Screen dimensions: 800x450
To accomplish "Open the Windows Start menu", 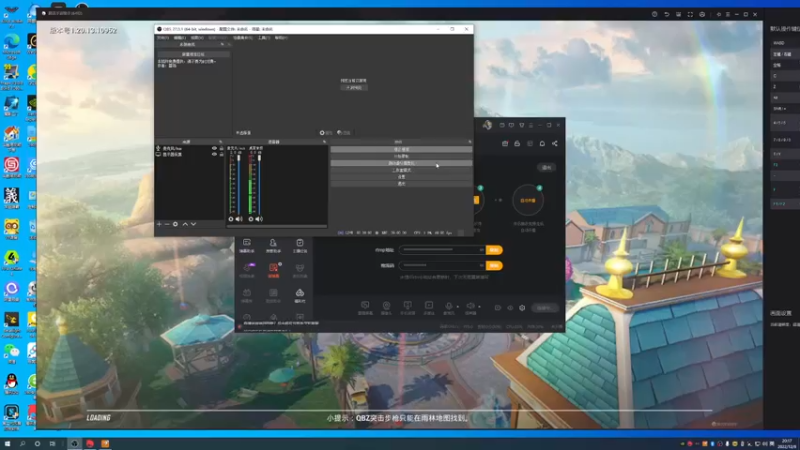I will (x=7, y=444).
